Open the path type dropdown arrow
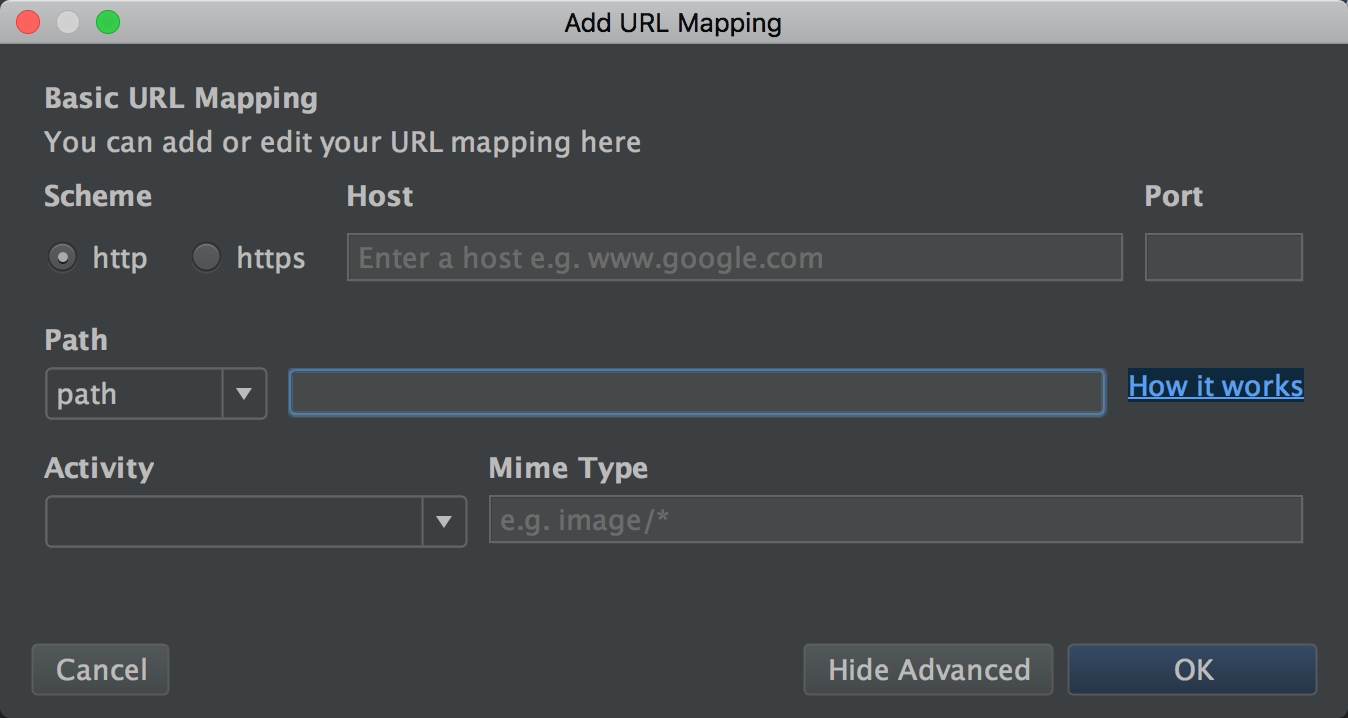 pyautogui.click(x=244, y=394)
